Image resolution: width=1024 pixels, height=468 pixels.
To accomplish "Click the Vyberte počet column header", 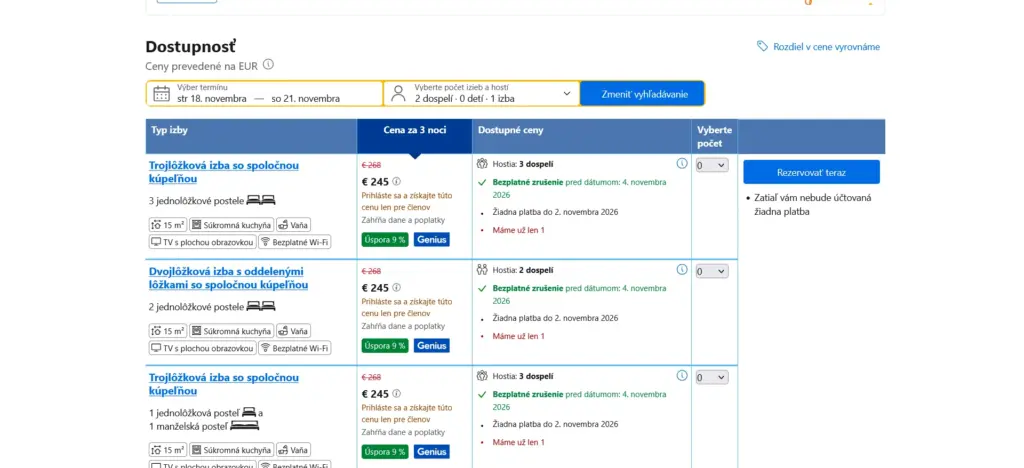I will coord(714,136).
